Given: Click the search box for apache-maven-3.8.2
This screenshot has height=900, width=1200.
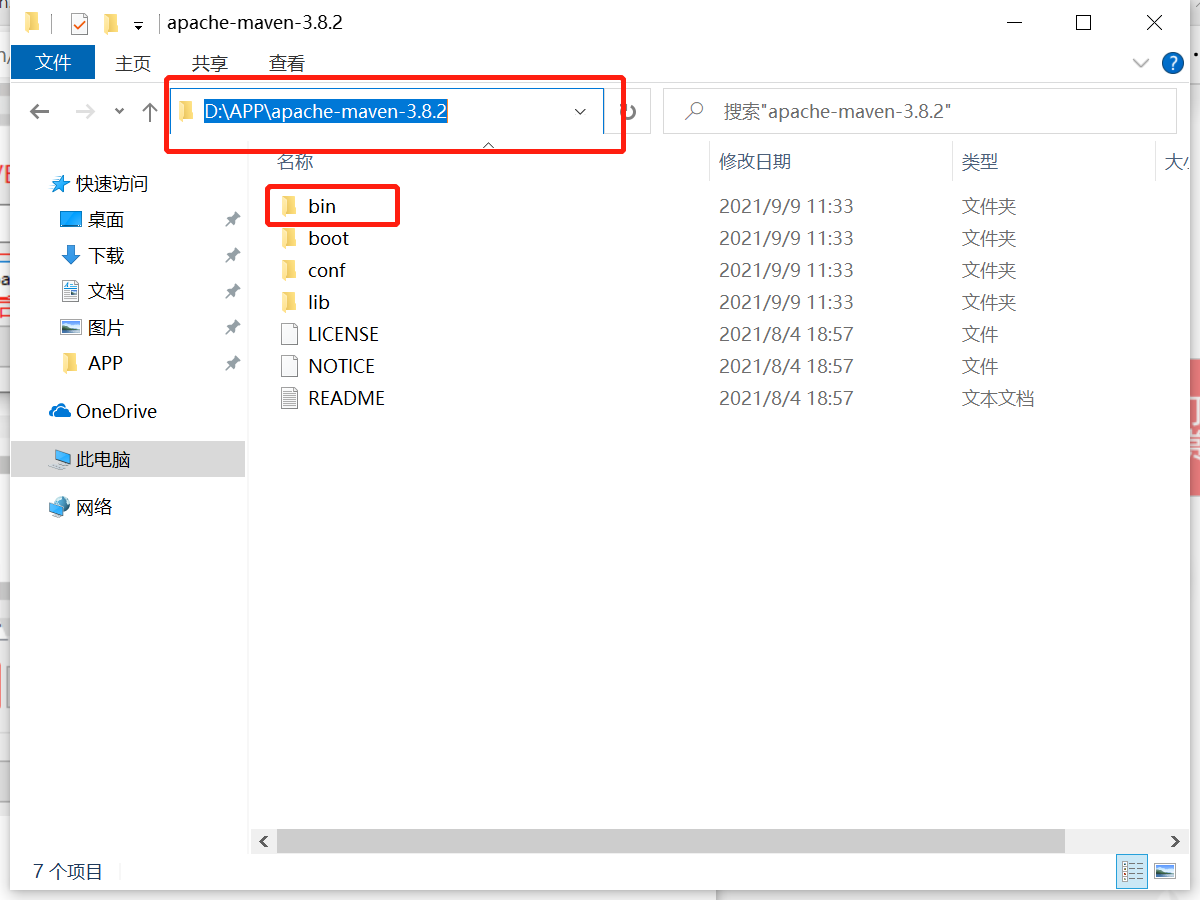Looking at the screenshot, I should coord(920,111).
